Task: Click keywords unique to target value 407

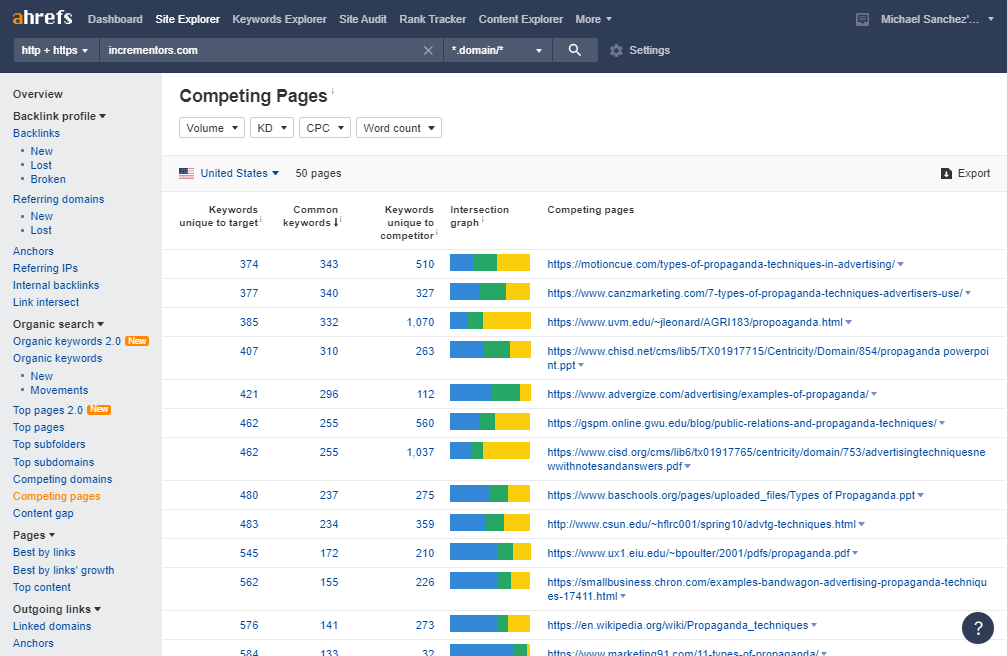Action: tap(249, 351)
